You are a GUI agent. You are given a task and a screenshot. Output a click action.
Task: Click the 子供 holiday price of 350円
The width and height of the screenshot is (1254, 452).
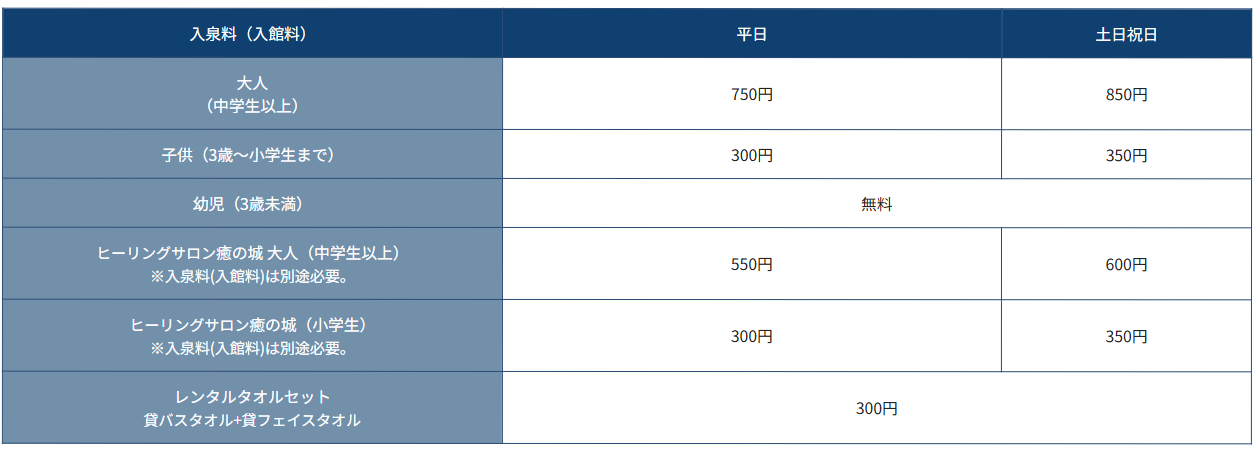tap(1126, 156)
